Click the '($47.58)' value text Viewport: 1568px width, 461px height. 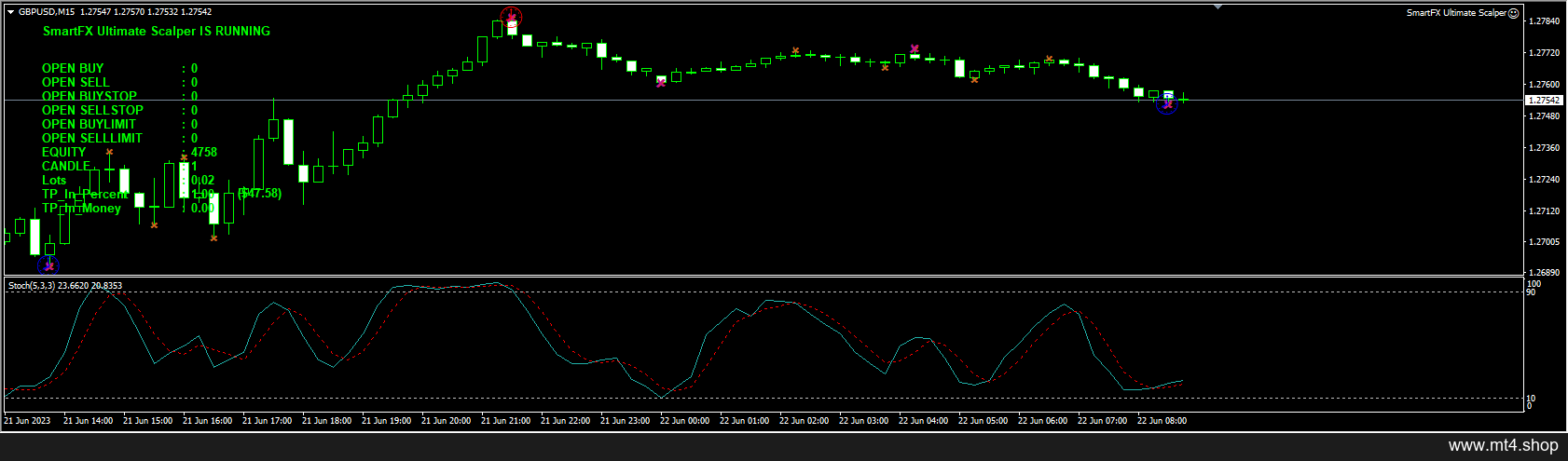click(x=259, y=193)
